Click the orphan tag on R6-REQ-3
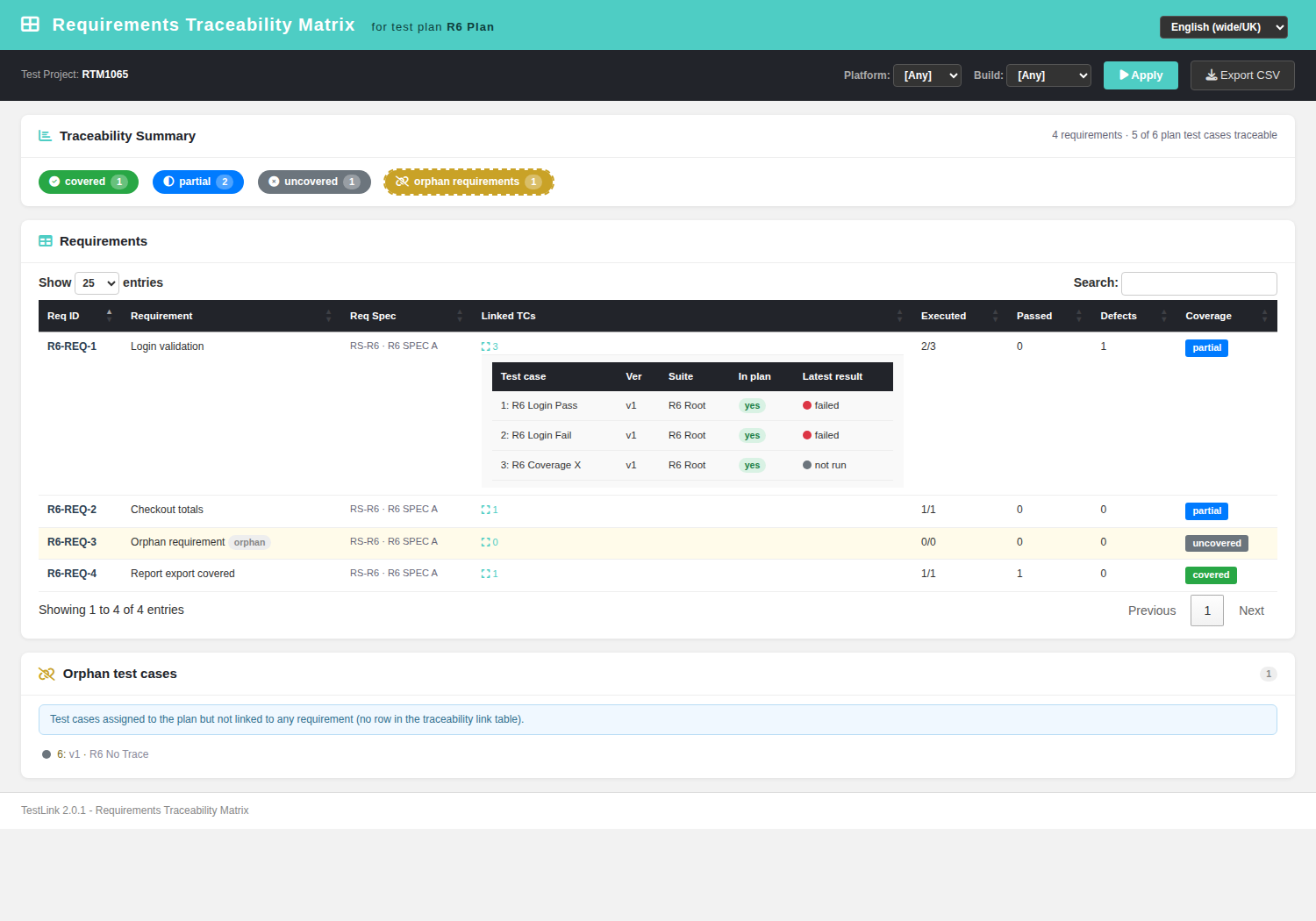The height and width of the screenshot is (921, 1316). 250,543
